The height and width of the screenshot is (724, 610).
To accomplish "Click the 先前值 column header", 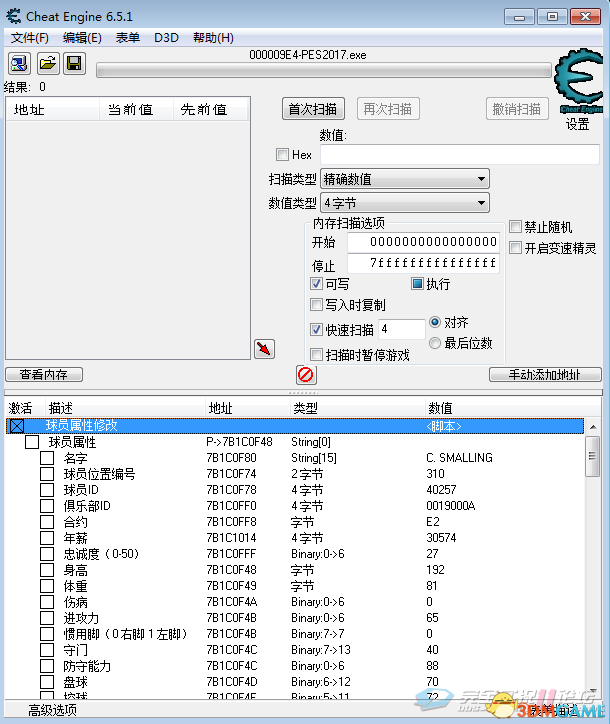I will [x=211, y=109].
